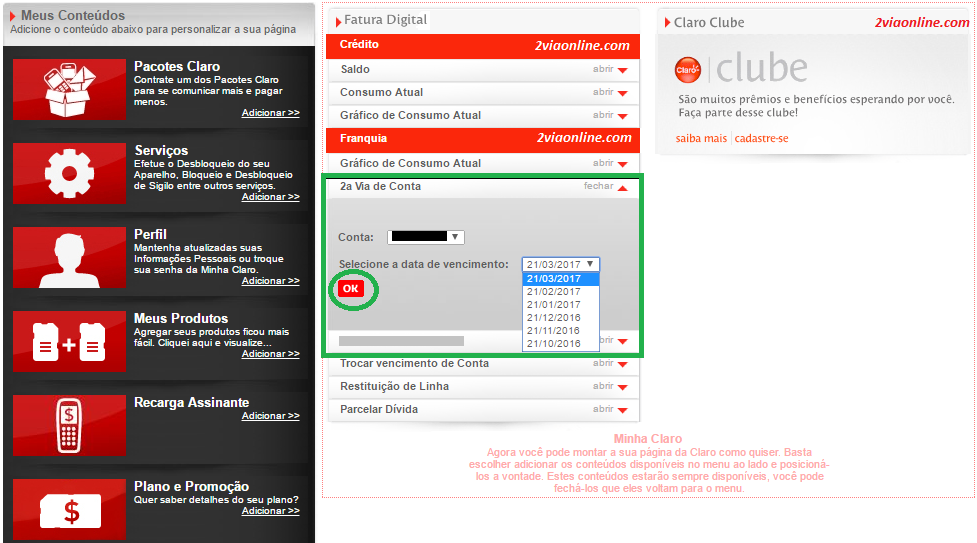
Task: Select the 21/12/2016 due date option
Action: tap(561, 318)
